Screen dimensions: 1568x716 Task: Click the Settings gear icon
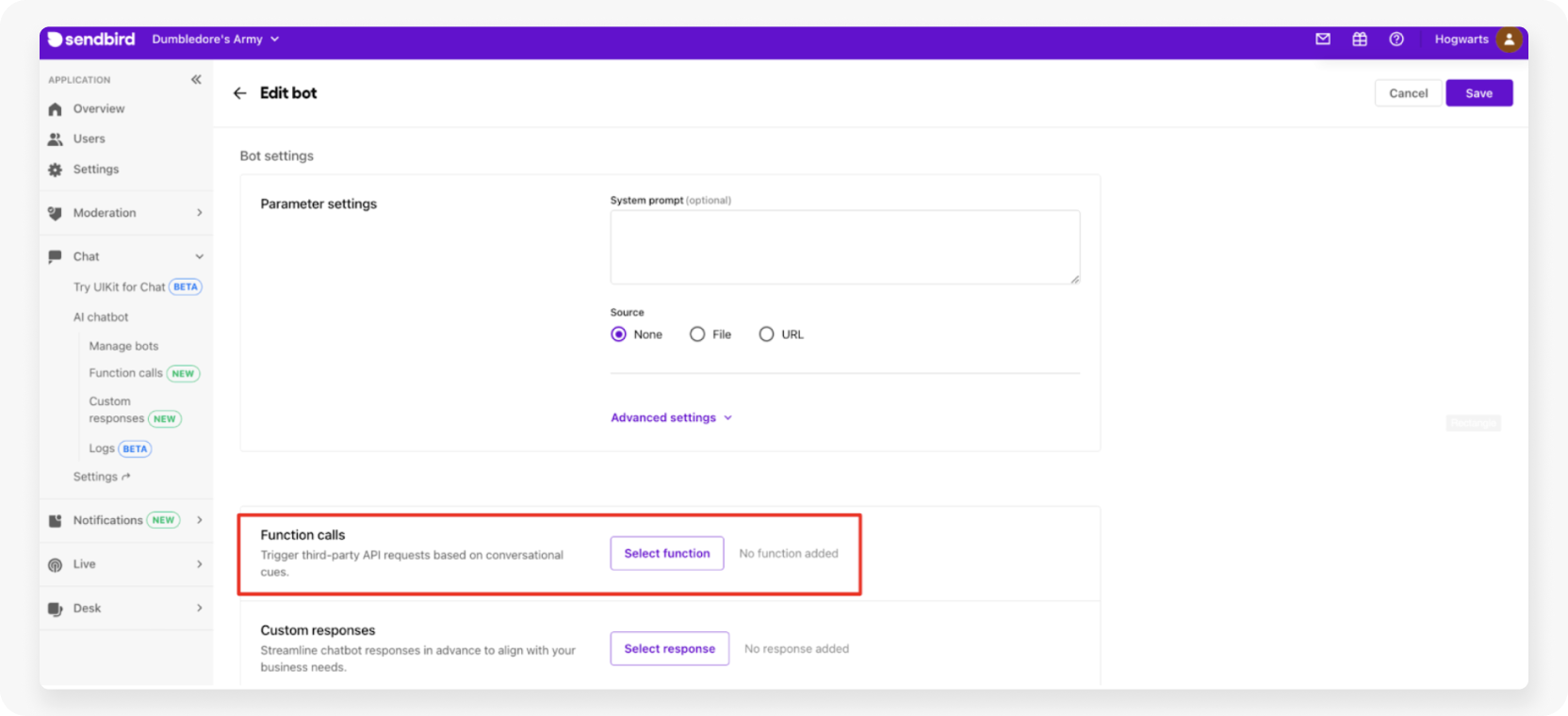tap(55, 170)
